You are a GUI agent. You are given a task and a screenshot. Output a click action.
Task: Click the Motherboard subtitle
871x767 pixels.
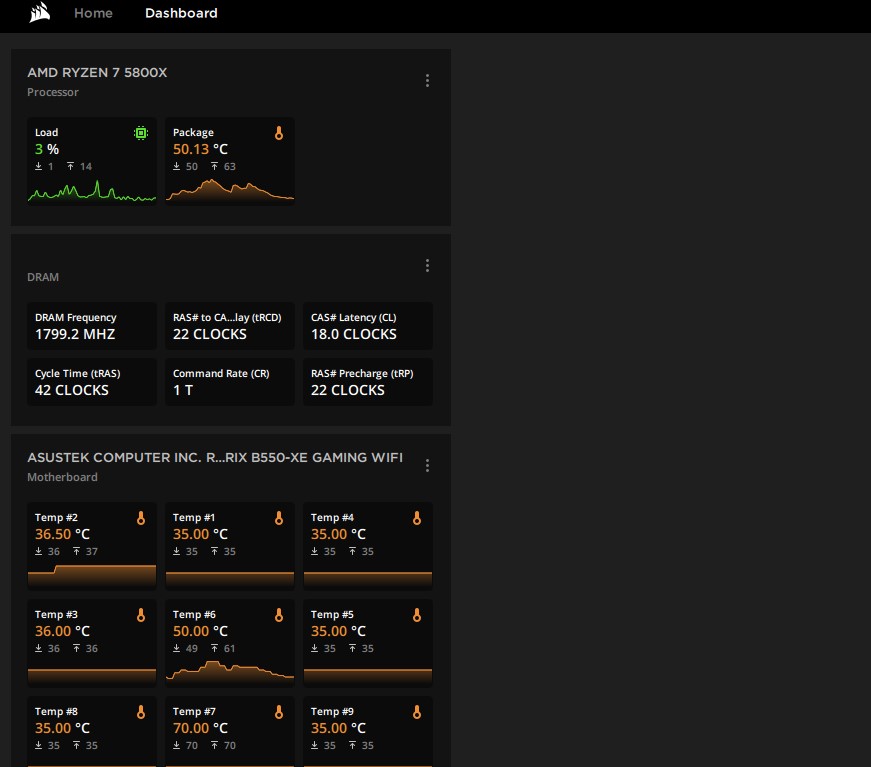pyautogui.click(x=62, y=477)
